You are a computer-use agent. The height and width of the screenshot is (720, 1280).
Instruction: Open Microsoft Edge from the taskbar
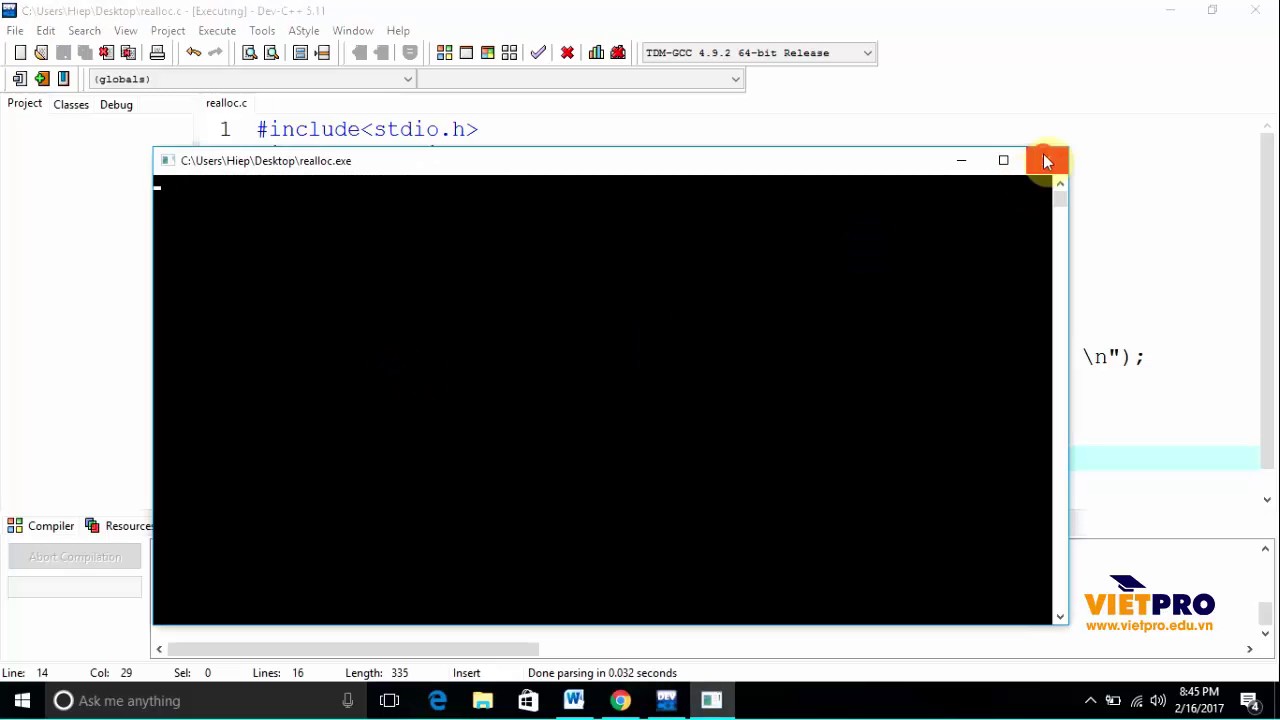pyautogui.click(x=437, y=700)
